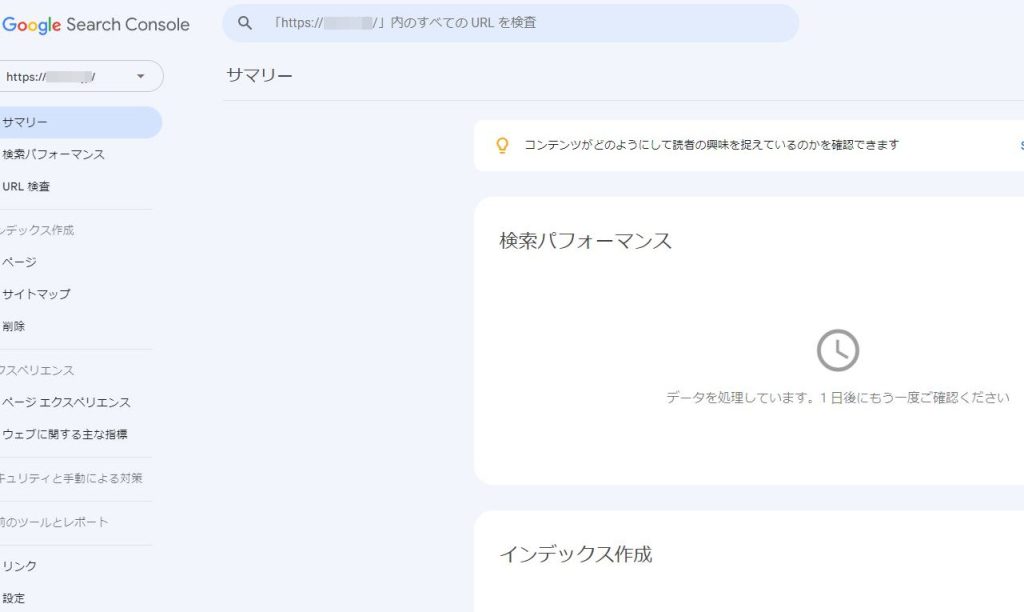
Task: Expand セキュリティと手動による対策 section
Action: click(x=72, y=478)
